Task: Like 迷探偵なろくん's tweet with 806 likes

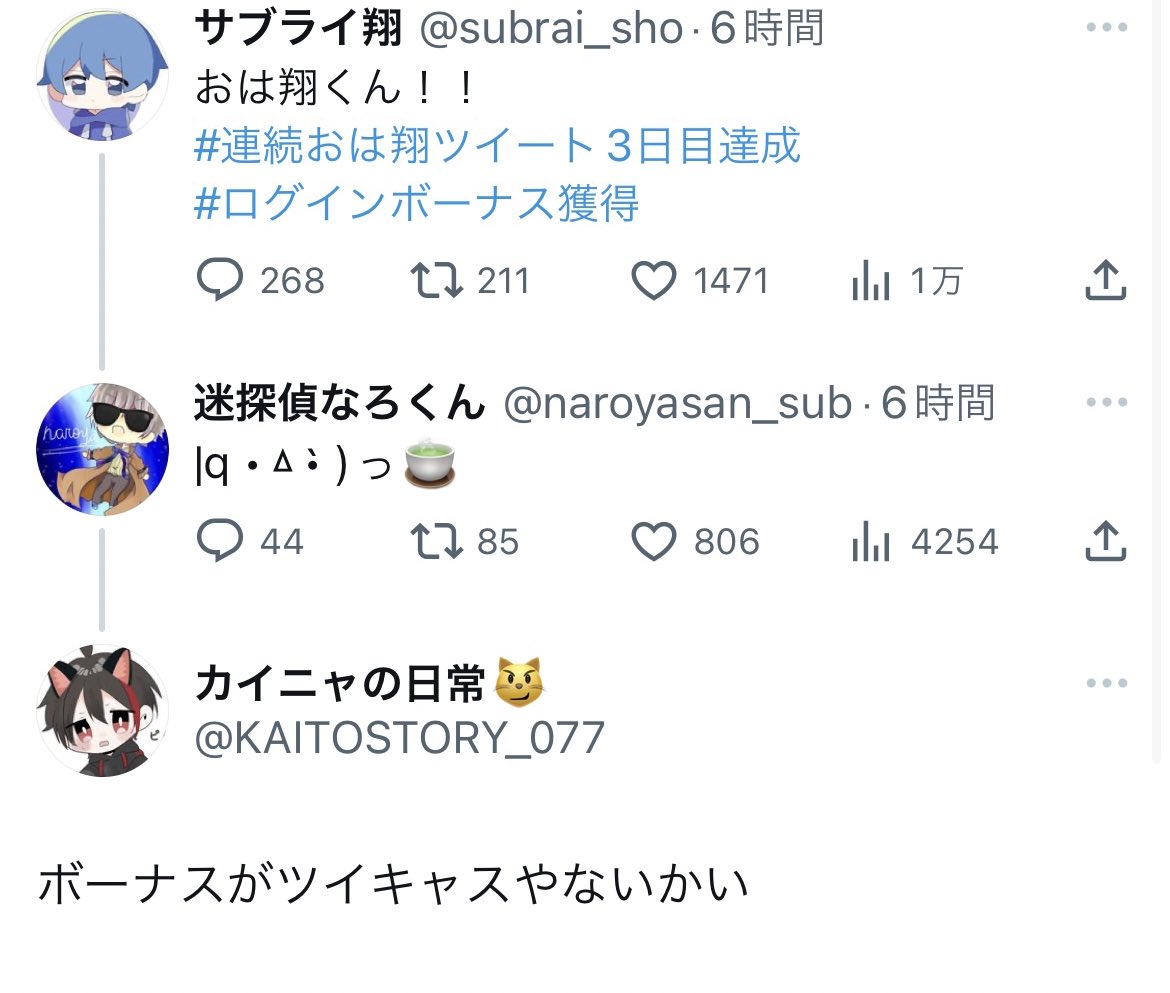Action: [x=654, y=541]
